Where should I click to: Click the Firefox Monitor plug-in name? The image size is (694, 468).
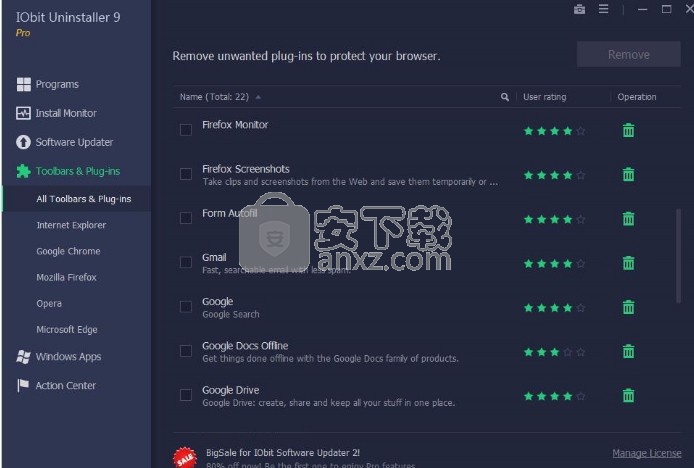pyautogui.click(x=235, y=125)
